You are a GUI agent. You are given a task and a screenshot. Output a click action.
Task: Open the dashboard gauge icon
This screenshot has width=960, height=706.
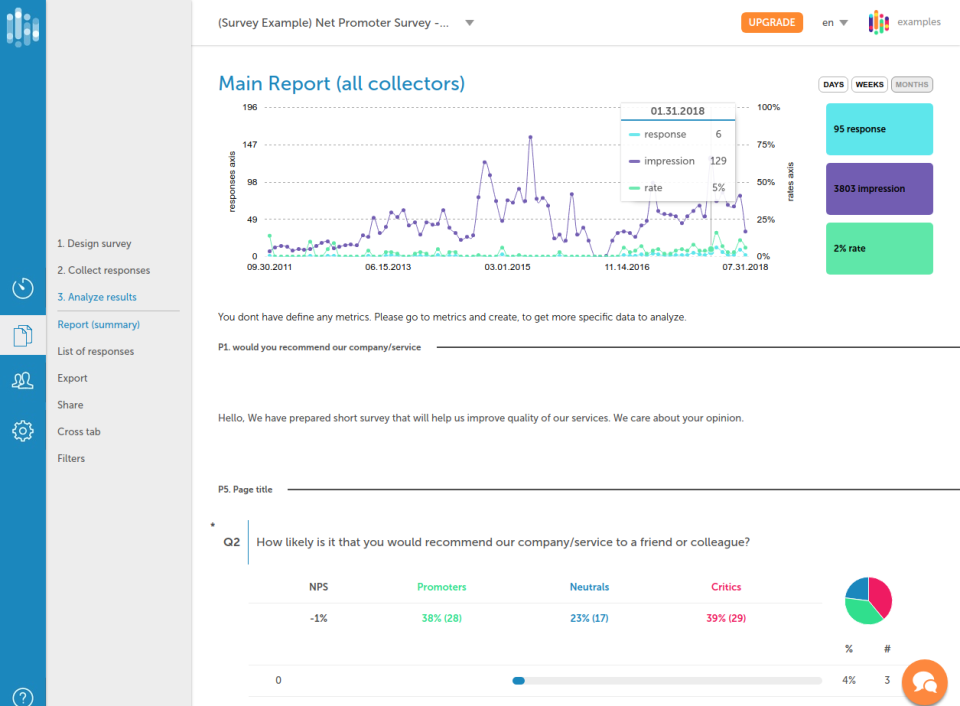pyautogui.click(x=23, y=288)
